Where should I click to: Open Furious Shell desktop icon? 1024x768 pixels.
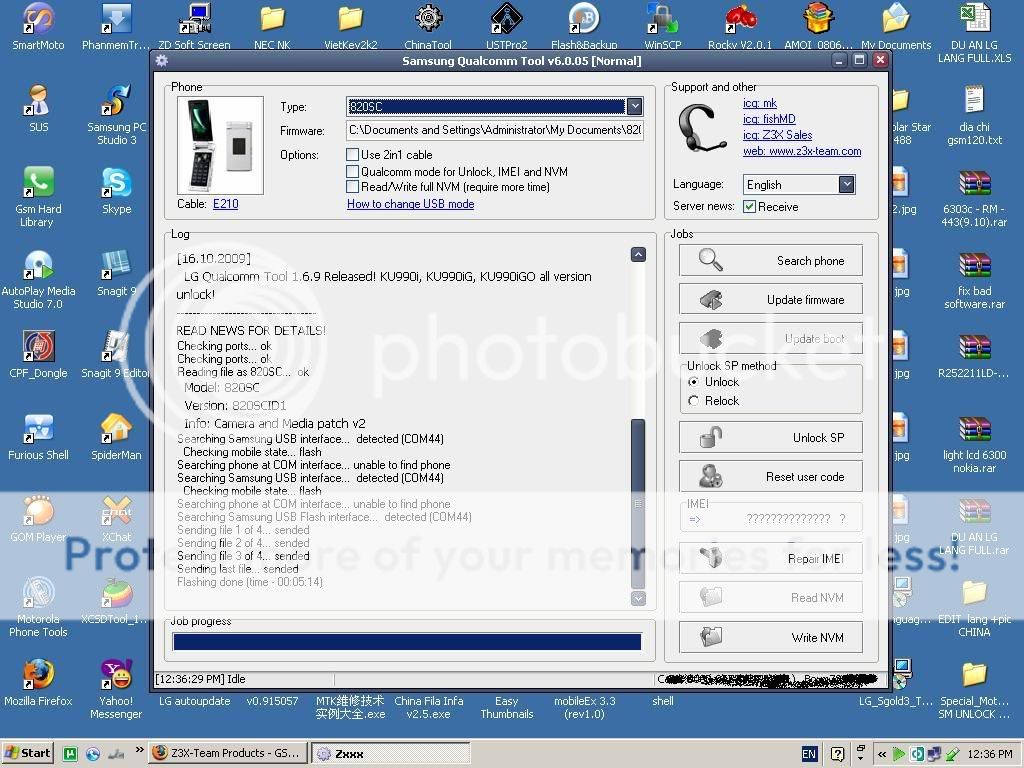(x=38, y=436)
